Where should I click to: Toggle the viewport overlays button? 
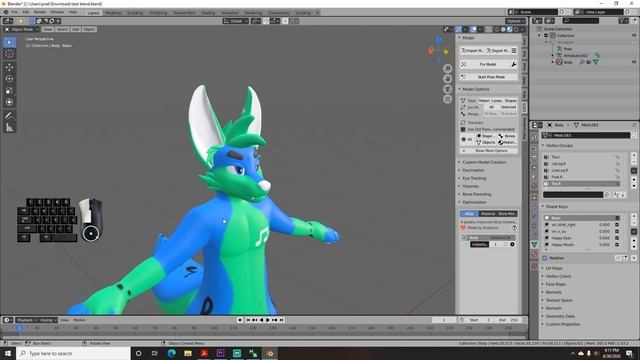click(473, 29)
